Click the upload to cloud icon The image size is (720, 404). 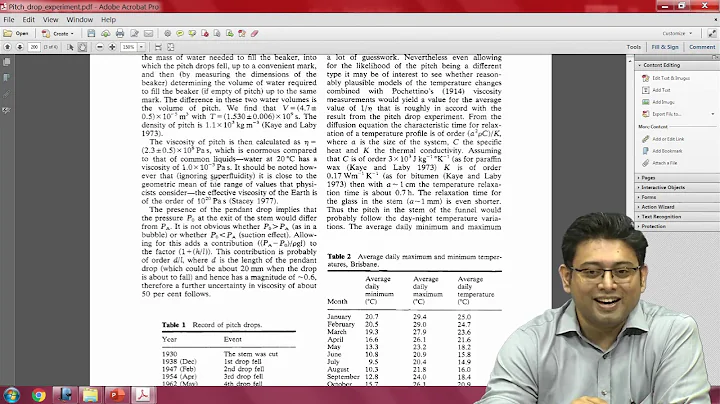[x=106, y=34]
